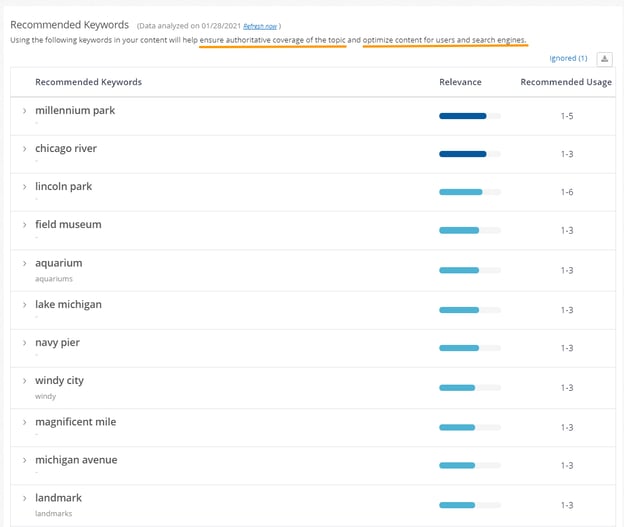
Task: Select the 'field museum' keyword text
Action: click(x=68, y=224)
